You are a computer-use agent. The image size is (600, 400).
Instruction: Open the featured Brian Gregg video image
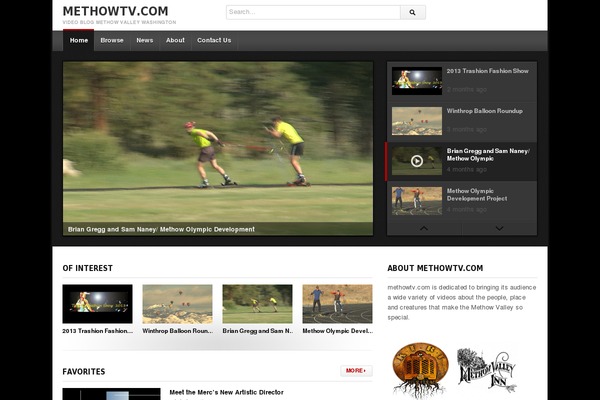pyautogui.click(x=218, y=149)
